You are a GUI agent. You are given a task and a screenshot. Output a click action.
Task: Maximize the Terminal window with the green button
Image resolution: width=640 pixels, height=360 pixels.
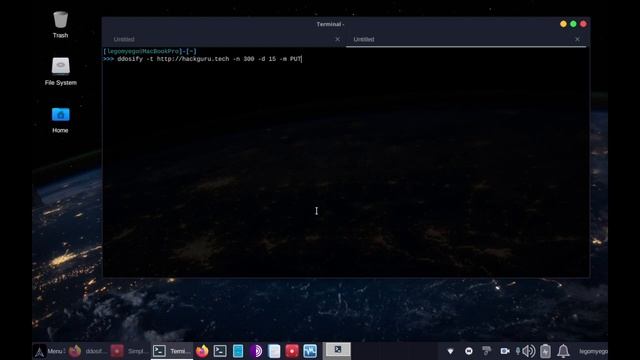click(573, 24)
